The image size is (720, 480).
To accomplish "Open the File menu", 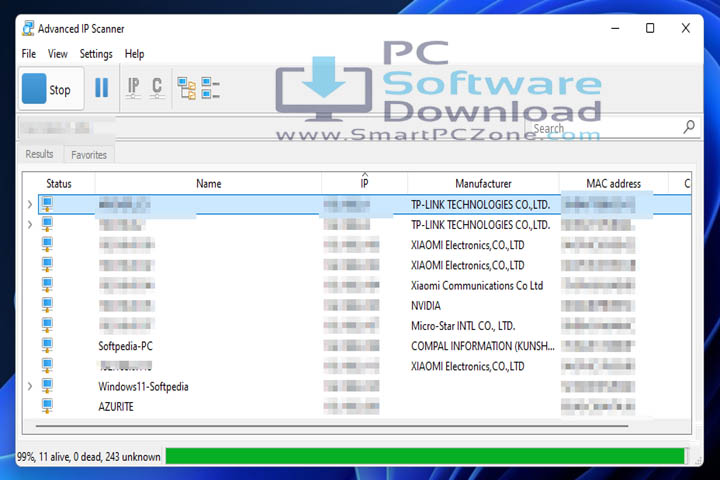I will (28, 54).
